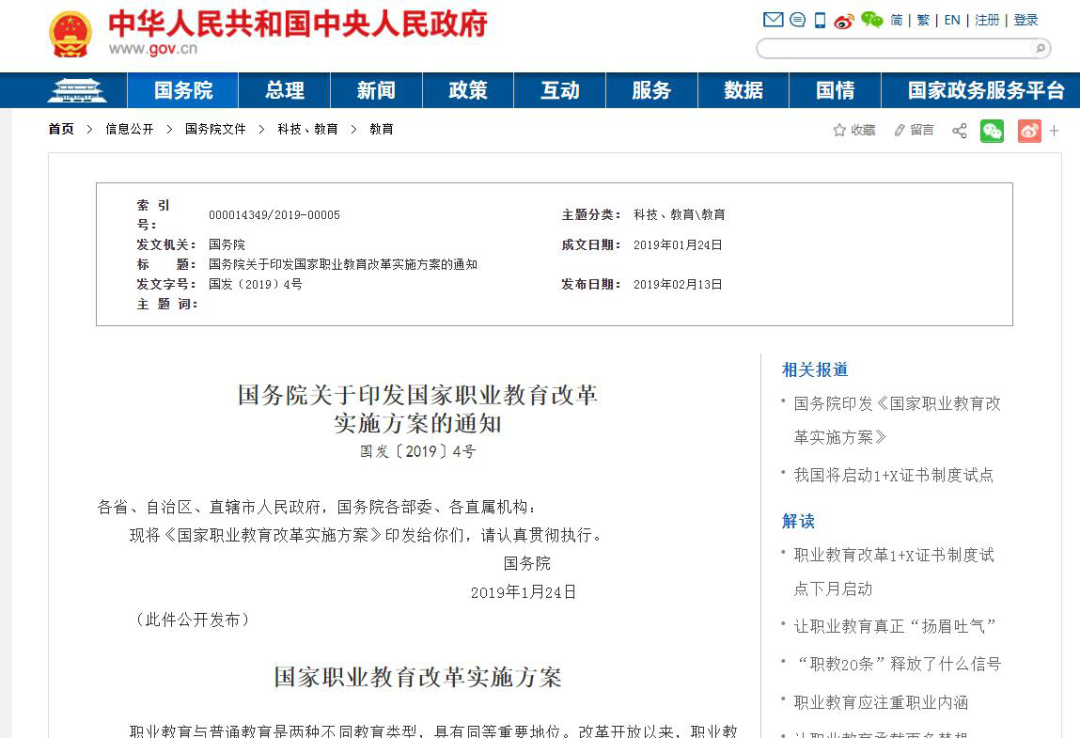Share article via red Weibo button
This screenshot has width=1080, height=738.
pyautogui.click(x=1029, y=130)
